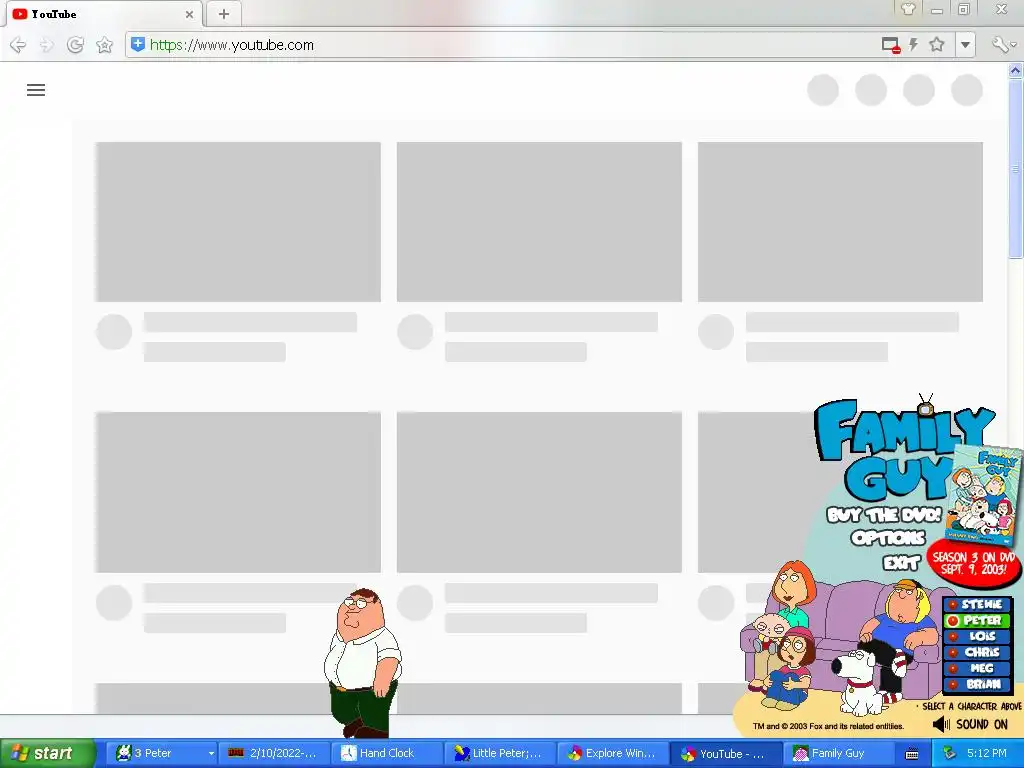Expand the address bar history dropdown arrow
The width and height of the screenshot is (1024, 768).
(x=965, y=45)
